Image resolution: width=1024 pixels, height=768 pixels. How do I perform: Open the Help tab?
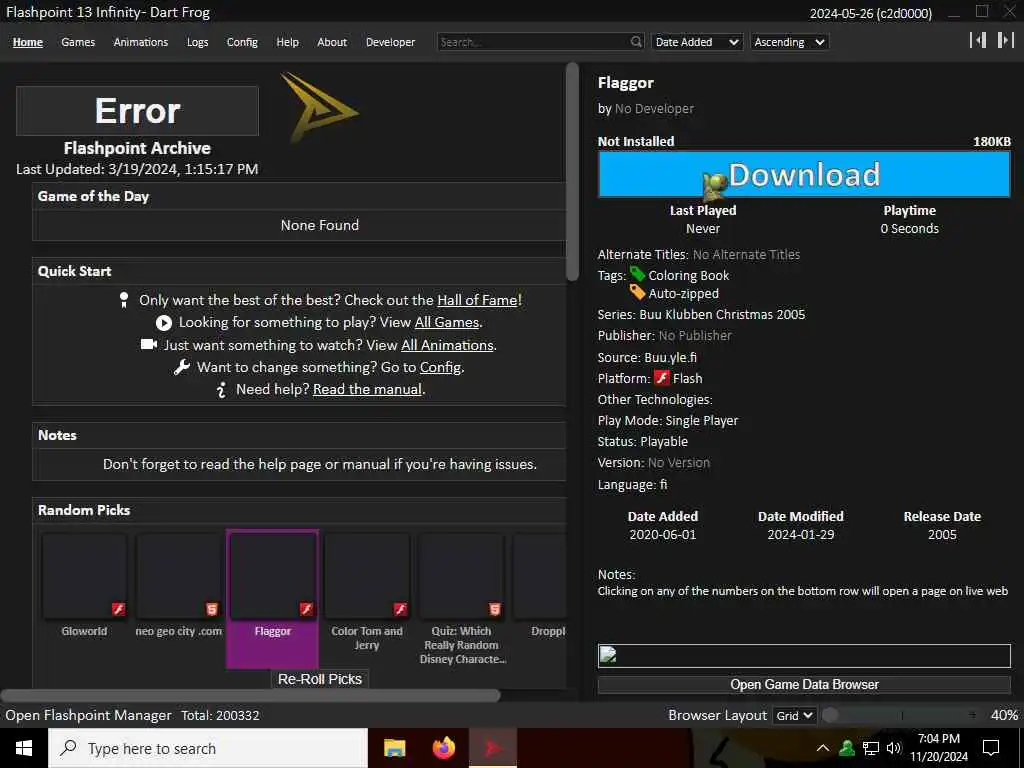point(287,42)
